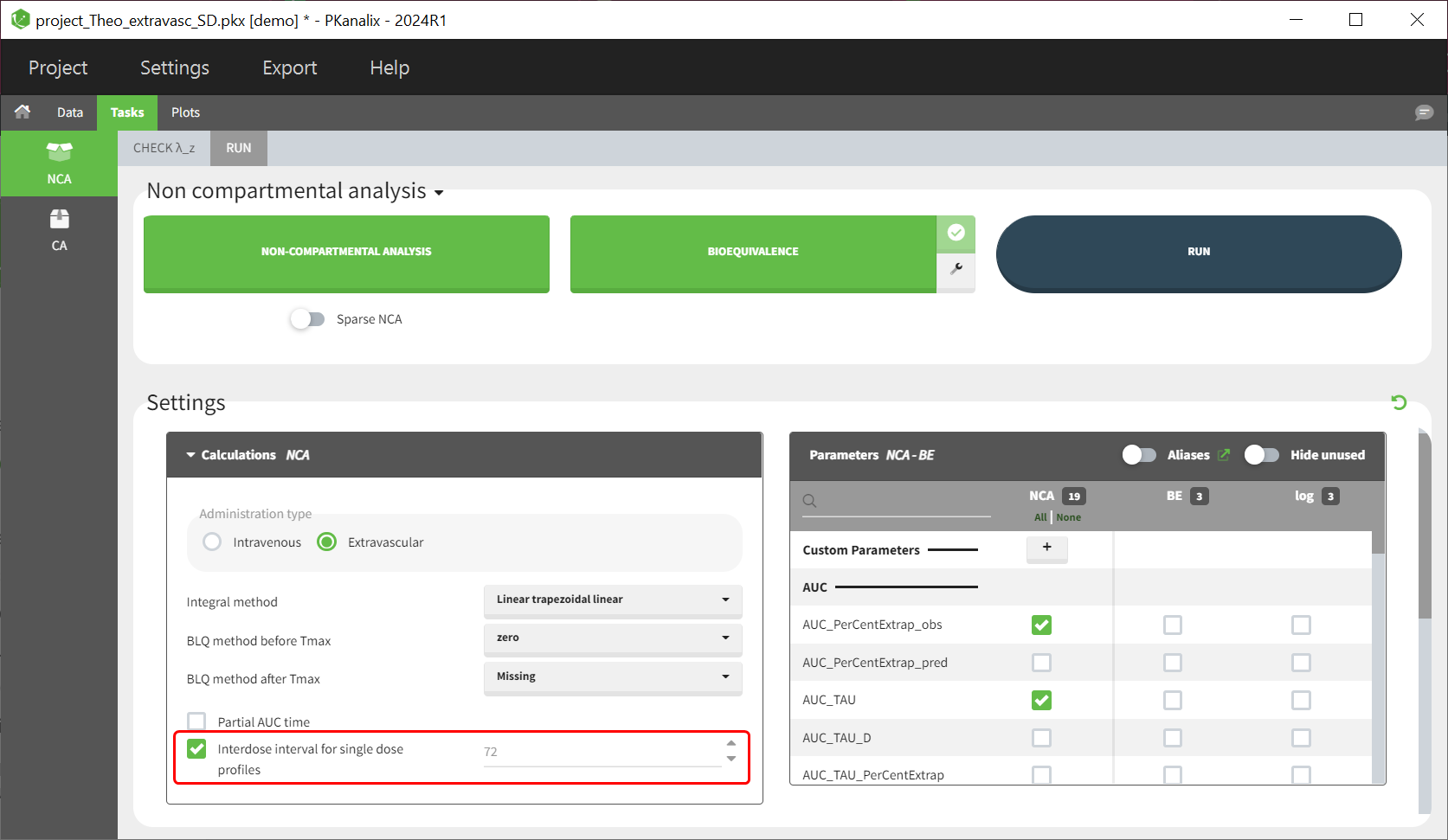Add a custom parameter with plus button
The width and height of the screenshot is (1448, 840).
pyautogui.click(x=1046, y=548)
